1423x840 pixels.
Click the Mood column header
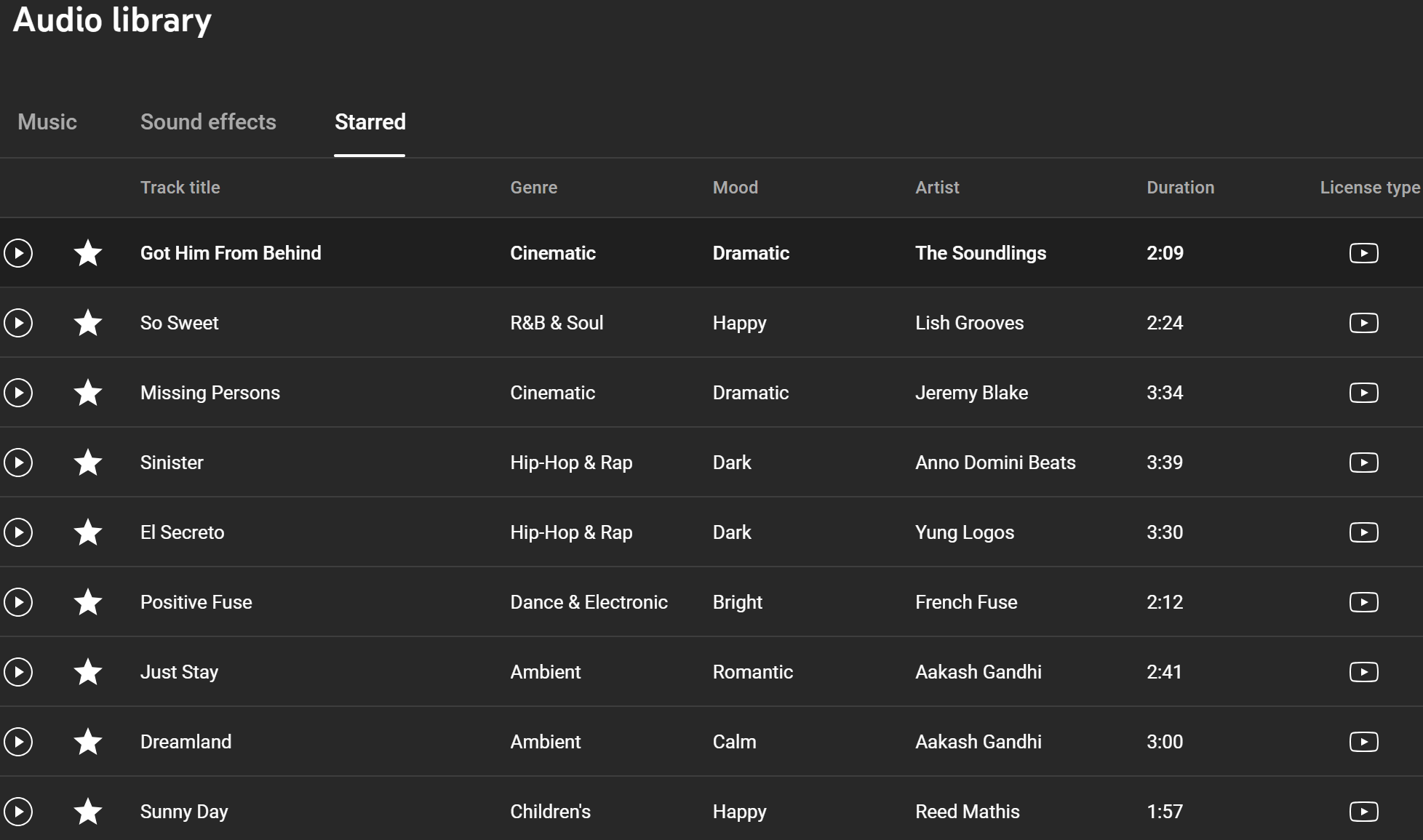coord(735,188)
